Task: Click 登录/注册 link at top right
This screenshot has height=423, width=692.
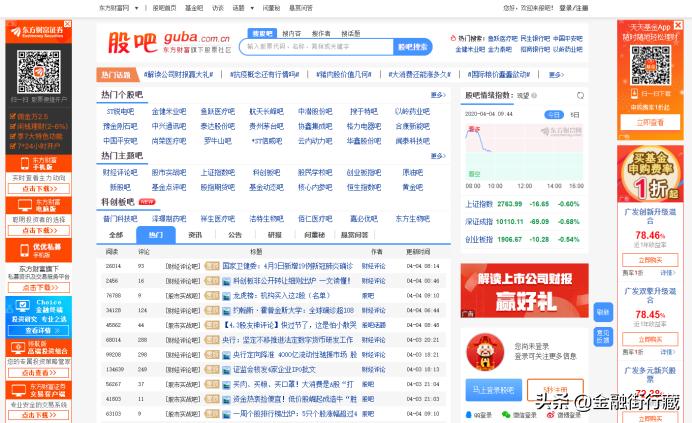Action: [573, 8]
